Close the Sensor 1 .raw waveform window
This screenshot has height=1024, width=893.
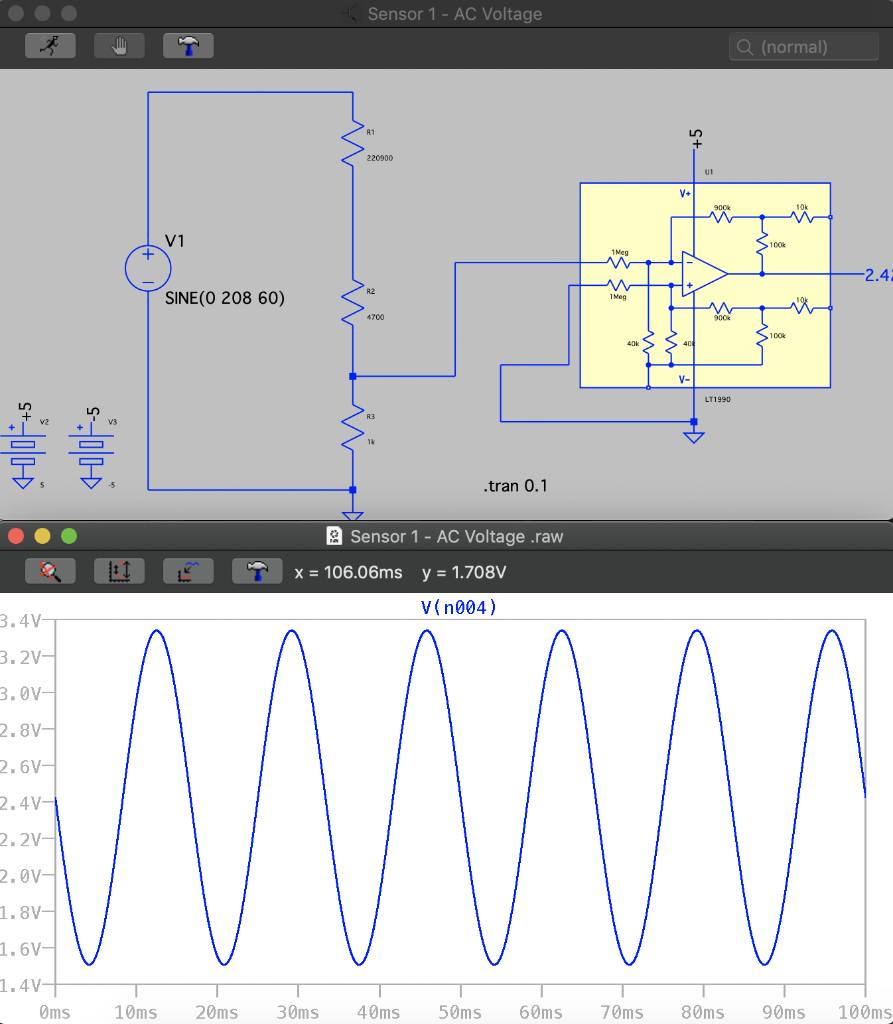(16, 536)
